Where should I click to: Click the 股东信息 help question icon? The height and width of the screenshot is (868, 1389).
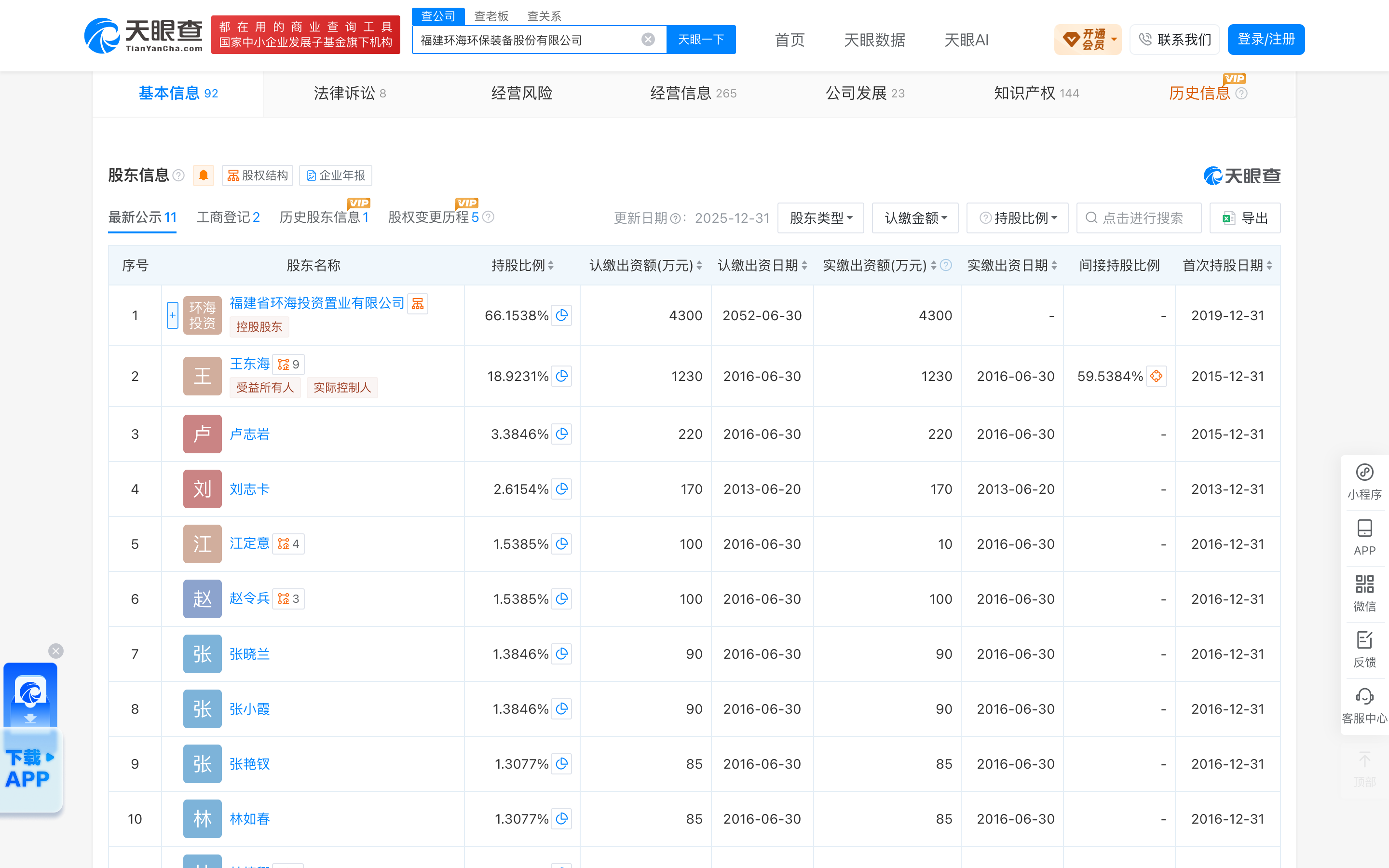(x=178, y=176)
